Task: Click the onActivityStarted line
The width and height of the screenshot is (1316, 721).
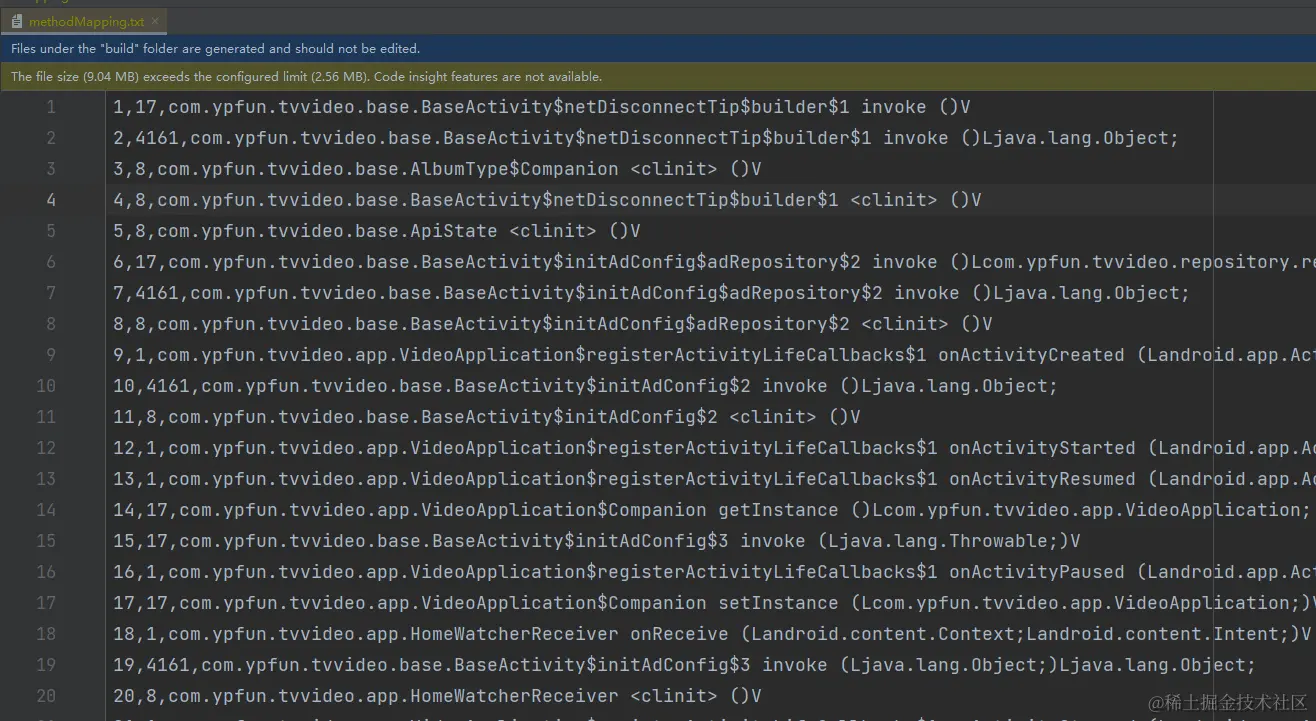Action: pyautogui.click(x=714, y=448)
